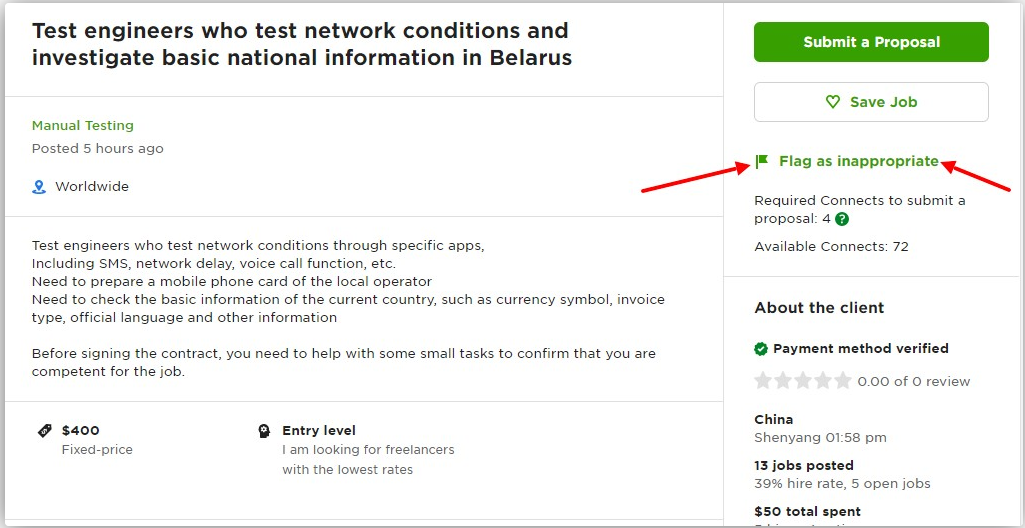Flag as inappropriate link
The image size is (1025, 528).
[858, 161]
